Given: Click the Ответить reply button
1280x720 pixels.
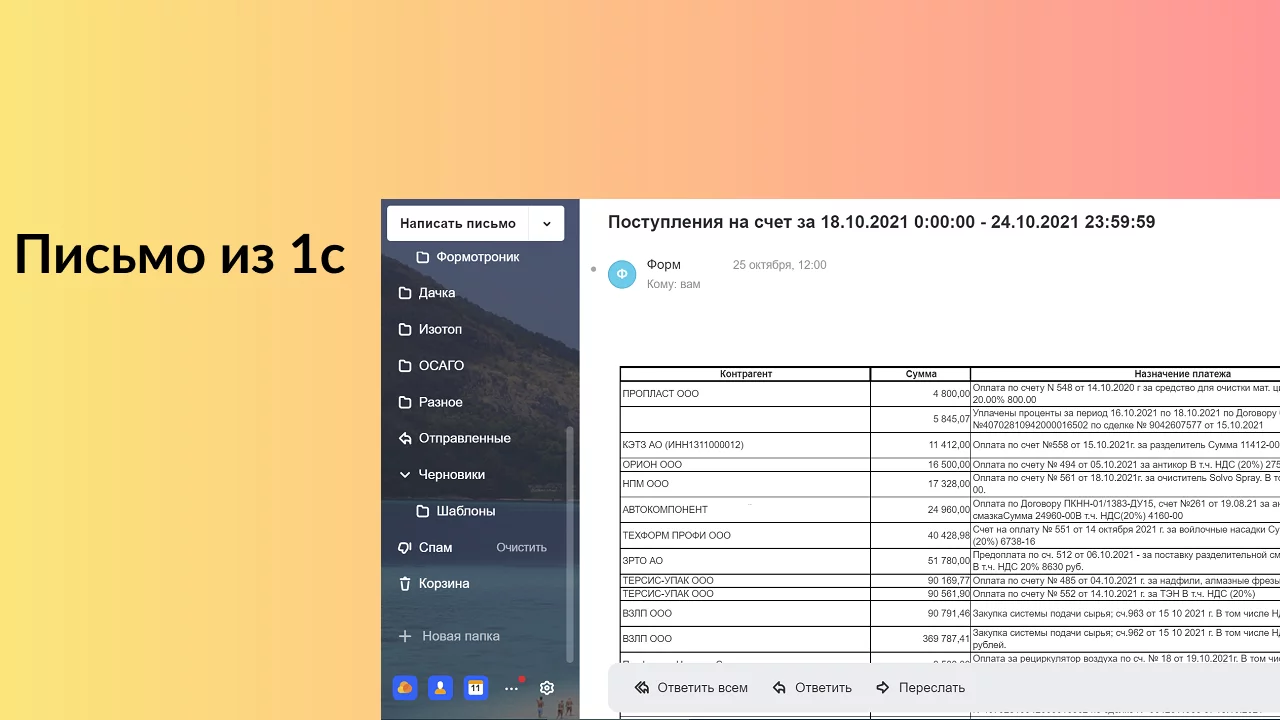Looking at the screenshot, I should coord(812,688).
